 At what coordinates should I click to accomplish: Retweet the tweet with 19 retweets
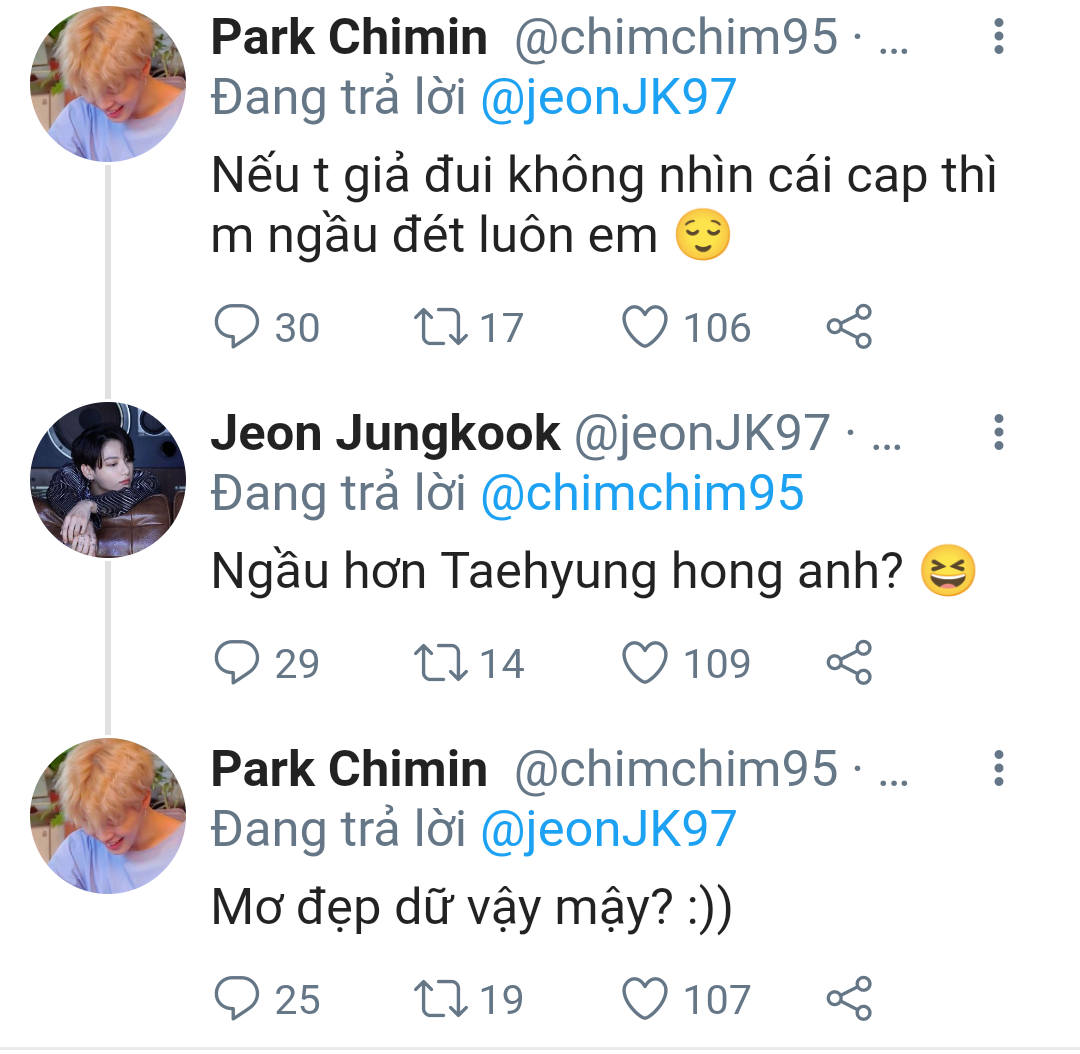click(440, 1000)
